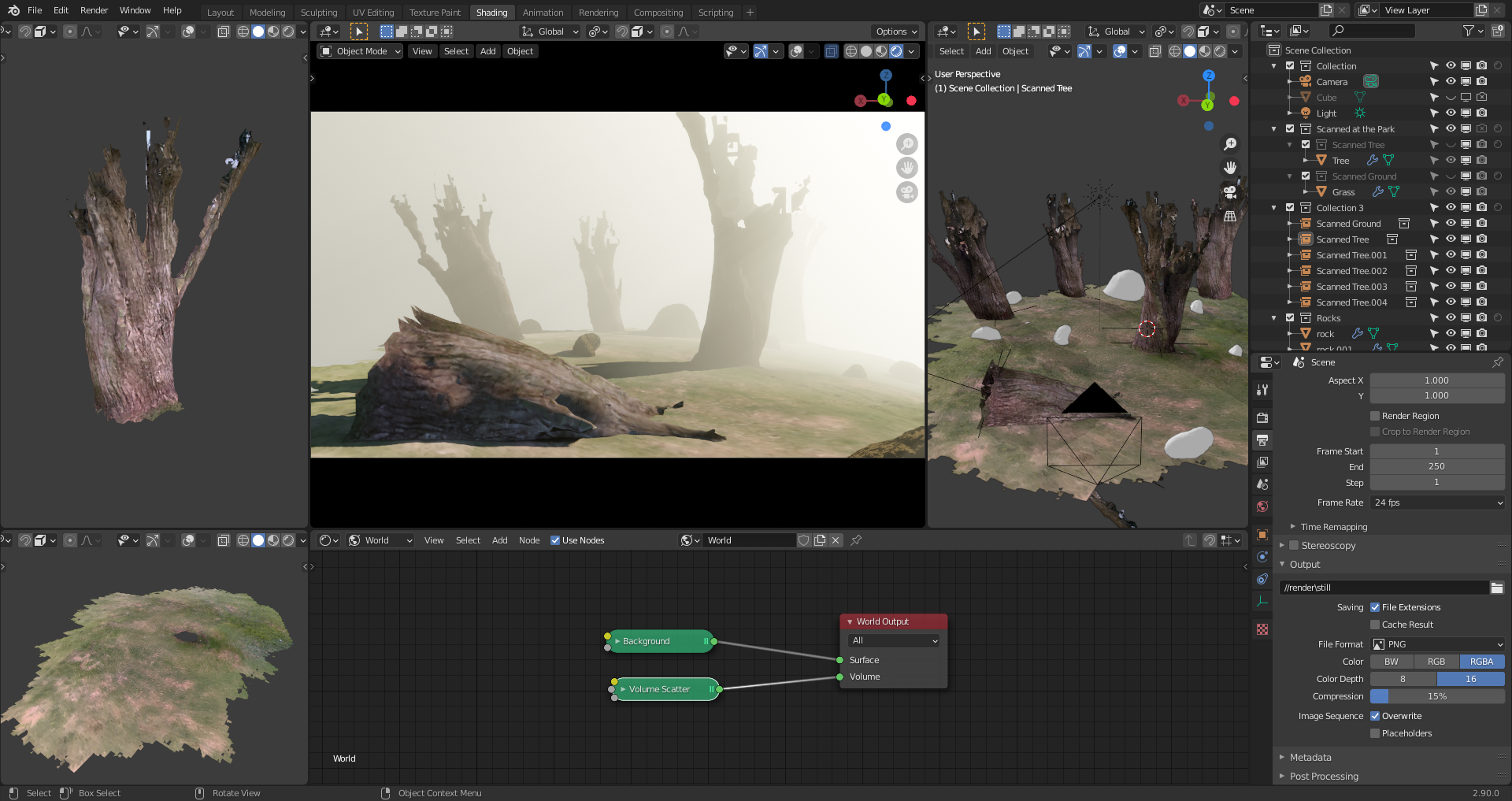The height and width of the screenshot is (801, 1512).
Task: Open the File Format PNG dropdown
Action: click(x=1437, y=644)
